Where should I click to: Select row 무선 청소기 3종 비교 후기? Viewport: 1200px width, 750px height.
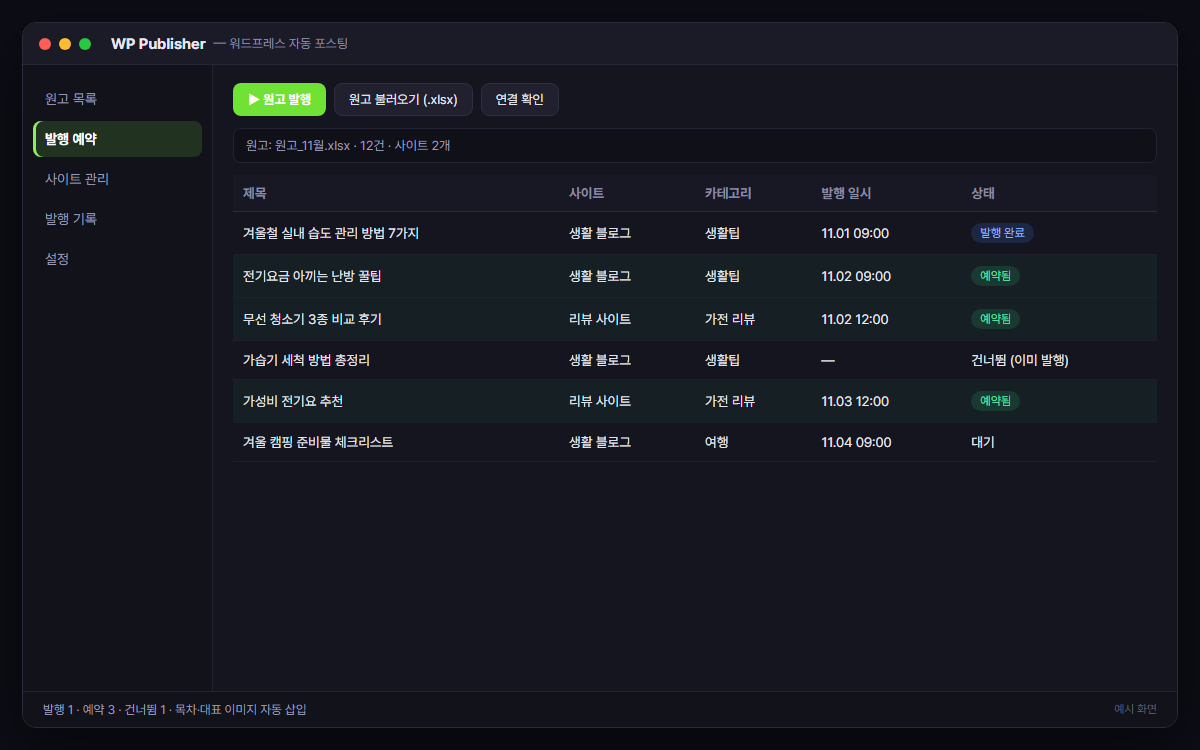pos(695,319)
